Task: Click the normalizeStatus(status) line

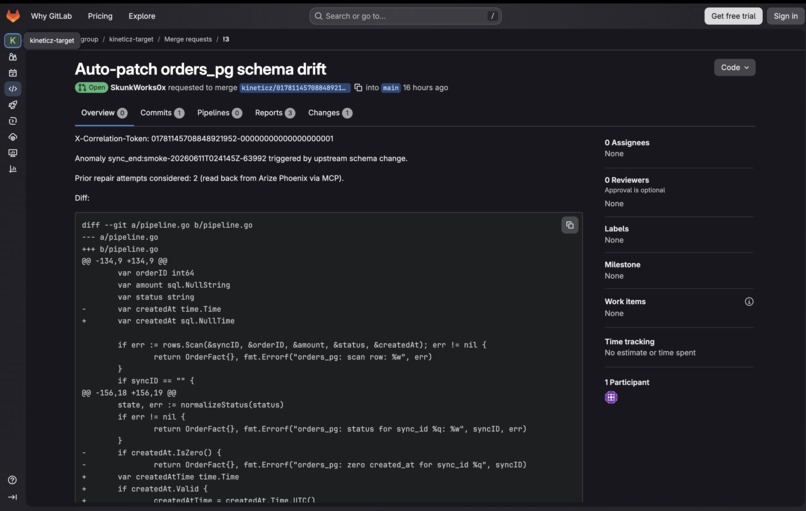Action: (200, 405)
